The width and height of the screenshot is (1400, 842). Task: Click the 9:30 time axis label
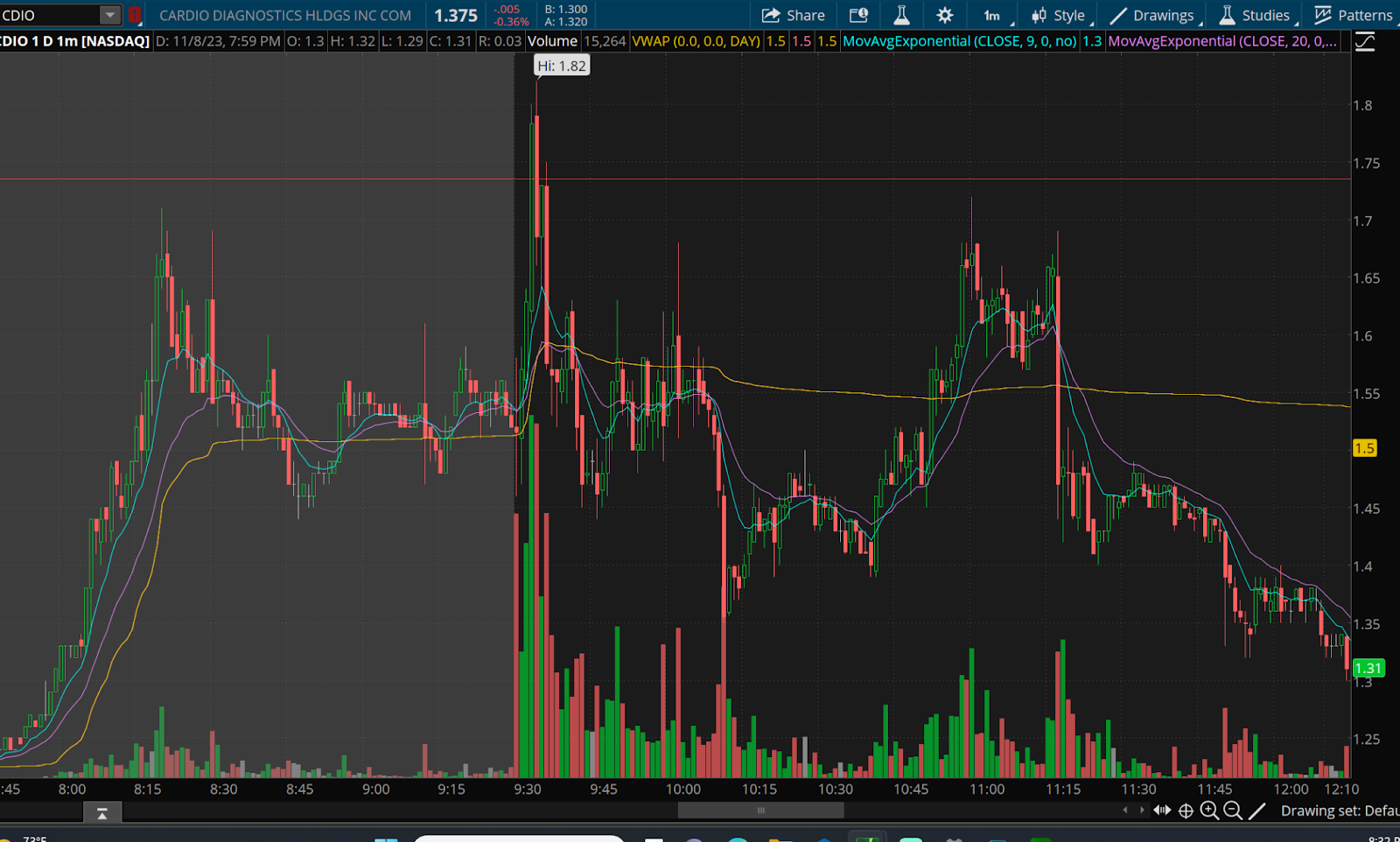(x=528, y=789)
